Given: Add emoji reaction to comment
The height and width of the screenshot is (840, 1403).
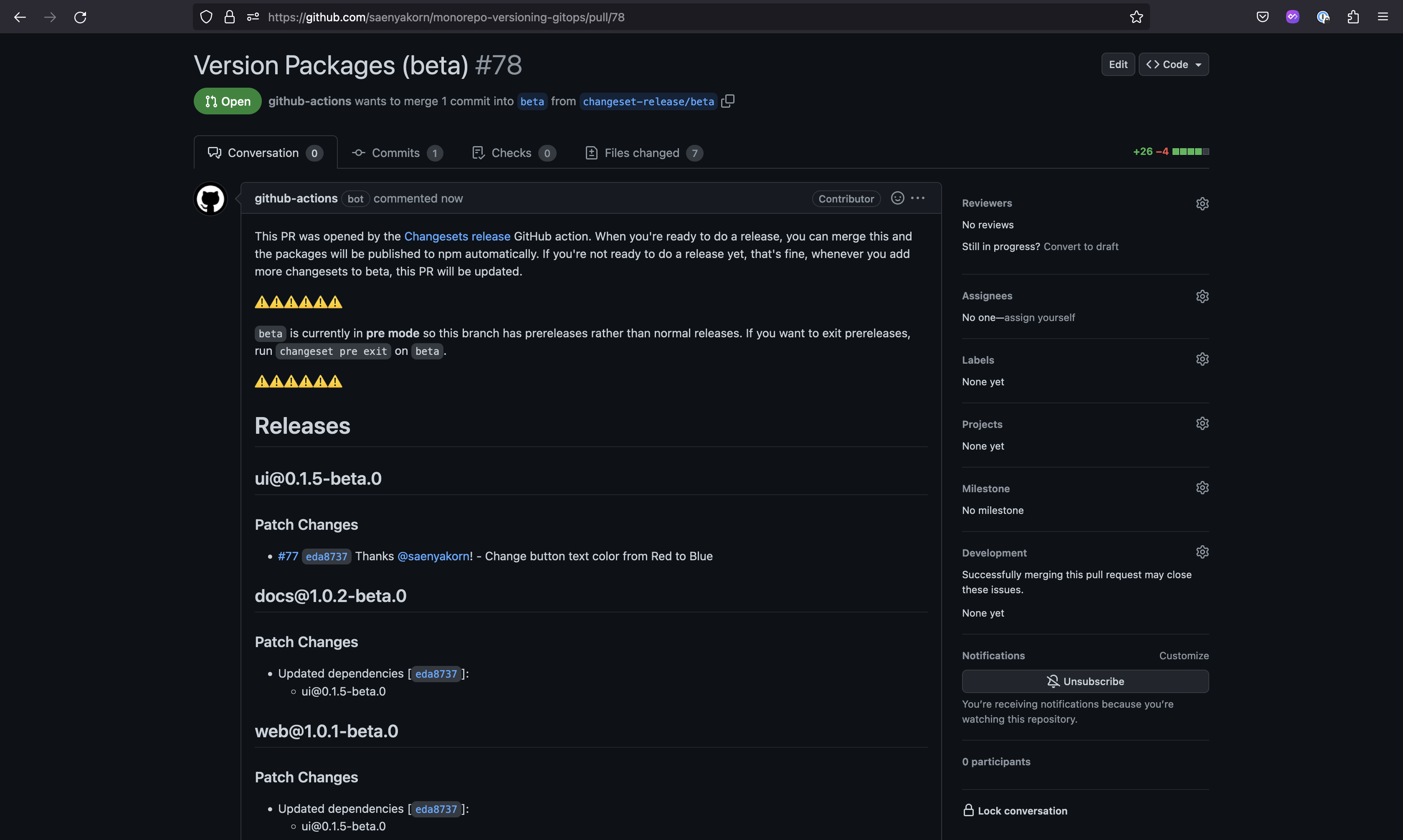Looking at the screenshot, I should pyautogui.click(x=898, y=197).
